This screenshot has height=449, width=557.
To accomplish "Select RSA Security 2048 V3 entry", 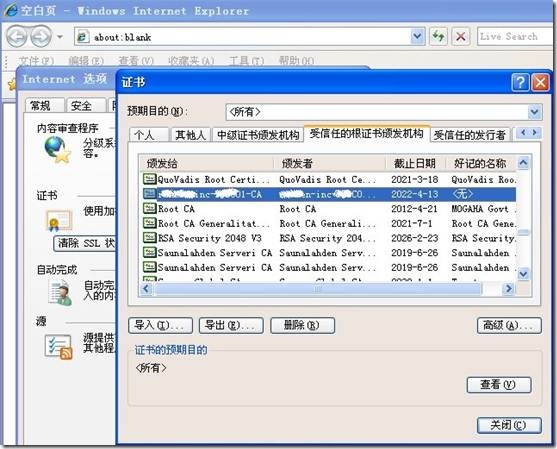I will pyautogui.click(x=210, y=238).
